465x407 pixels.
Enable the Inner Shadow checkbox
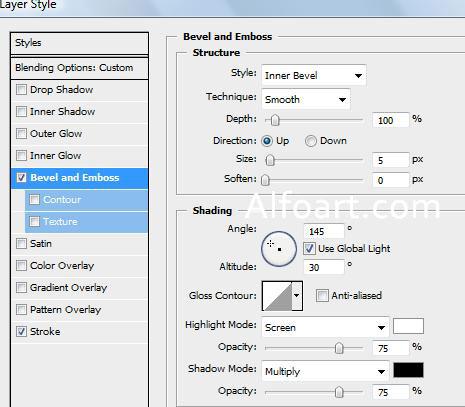(21, 112)
